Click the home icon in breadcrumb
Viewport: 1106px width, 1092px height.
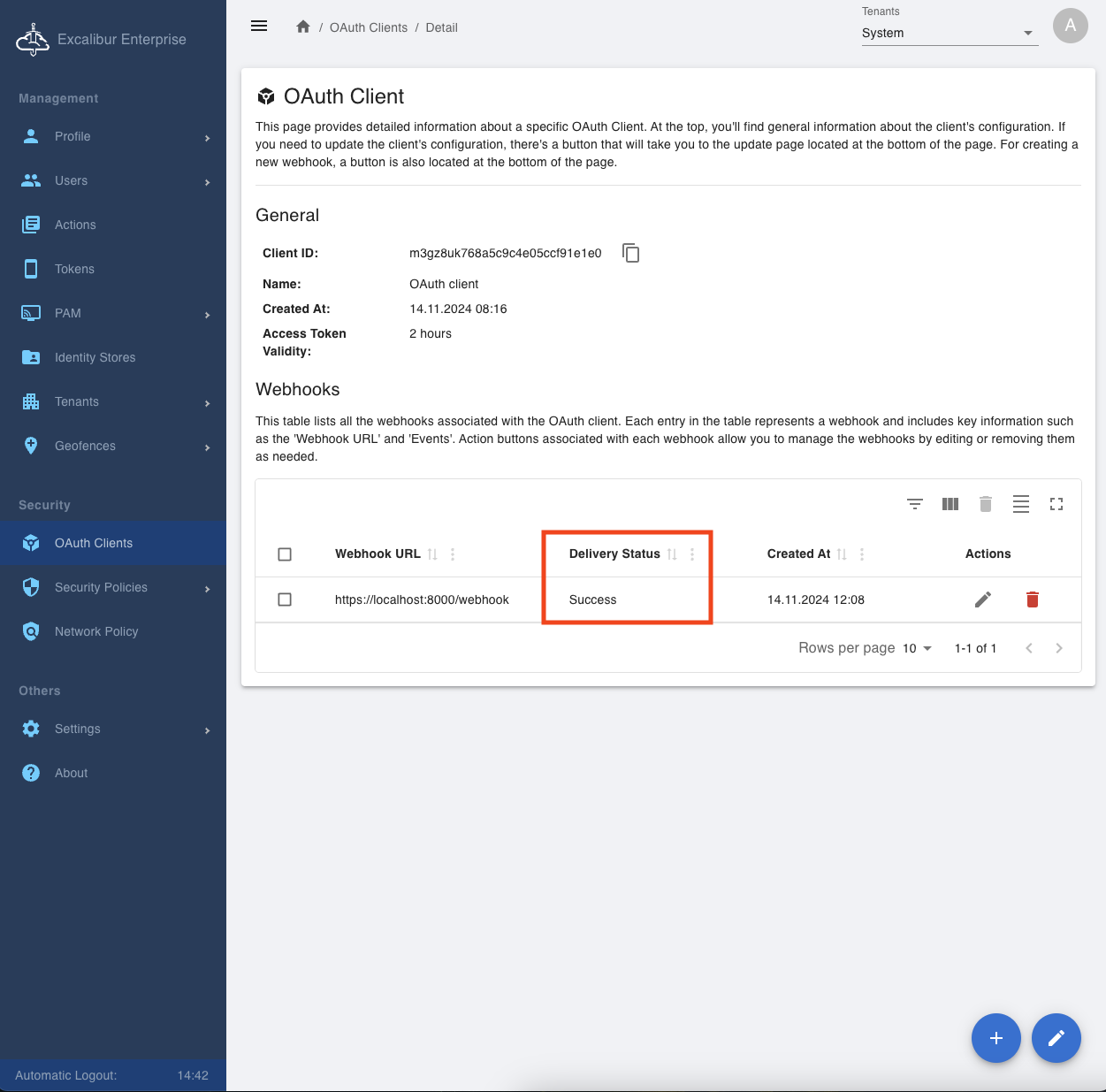click(303, 27)
